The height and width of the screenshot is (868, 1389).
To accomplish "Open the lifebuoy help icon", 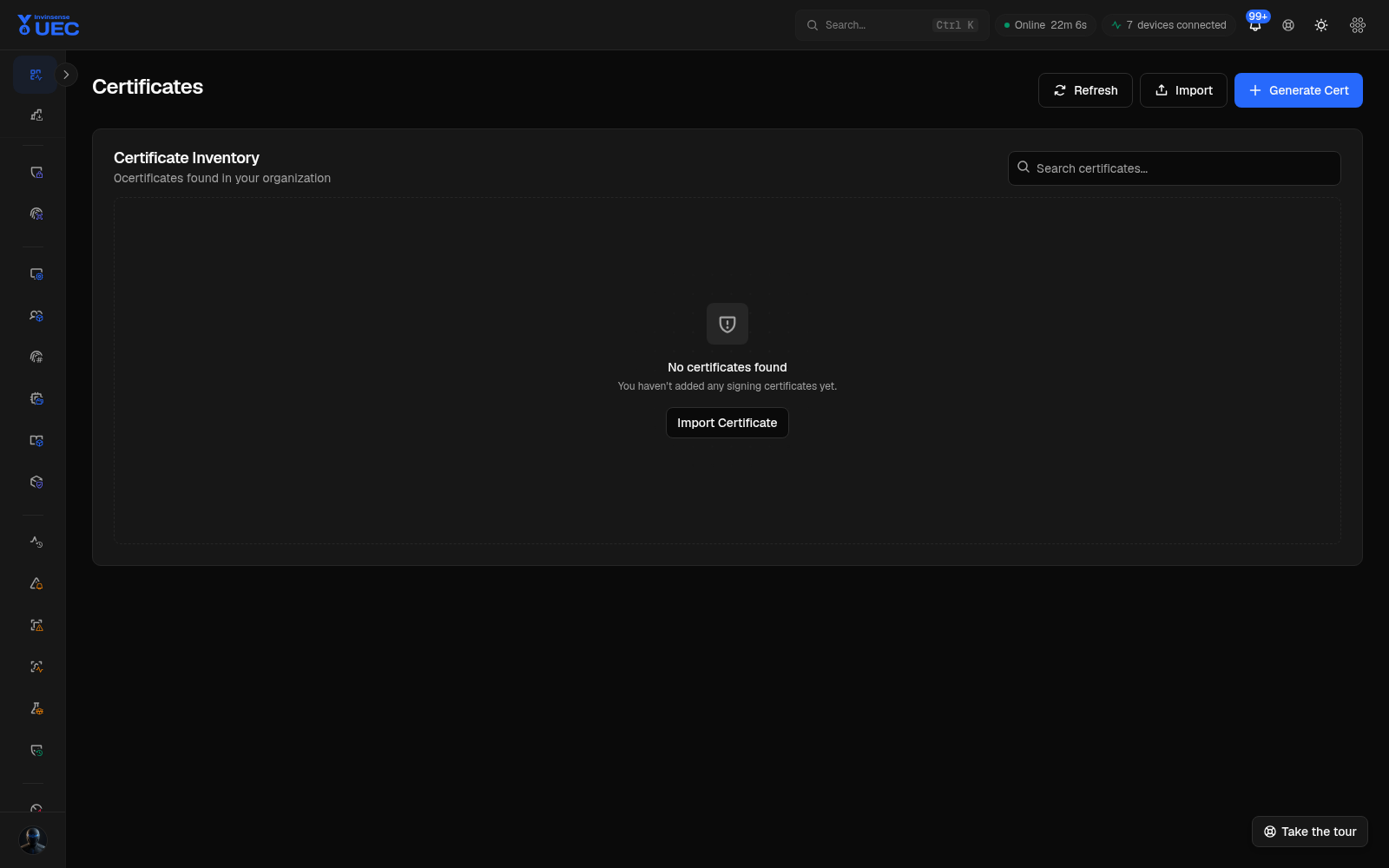I will 1288,25.
